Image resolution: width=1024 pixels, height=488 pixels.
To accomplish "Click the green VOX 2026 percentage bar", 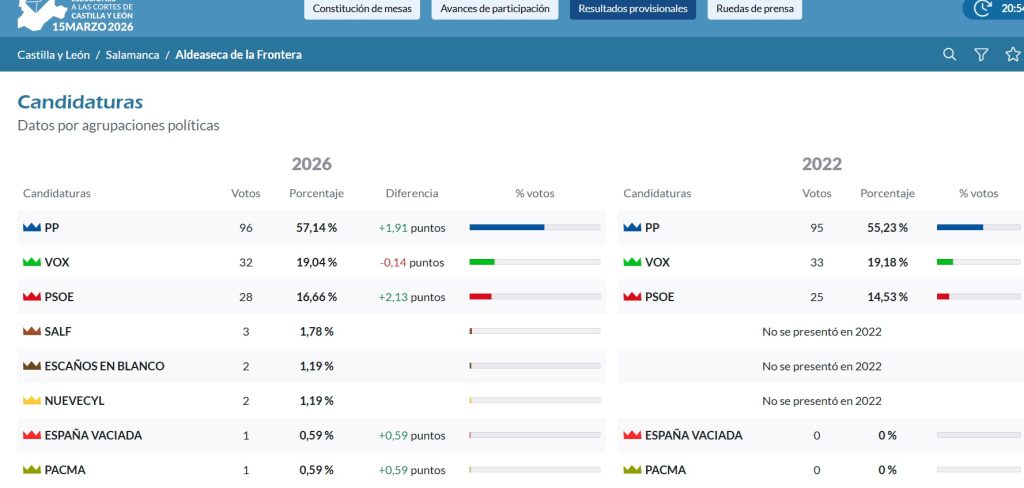I will [x=535, y=262].
